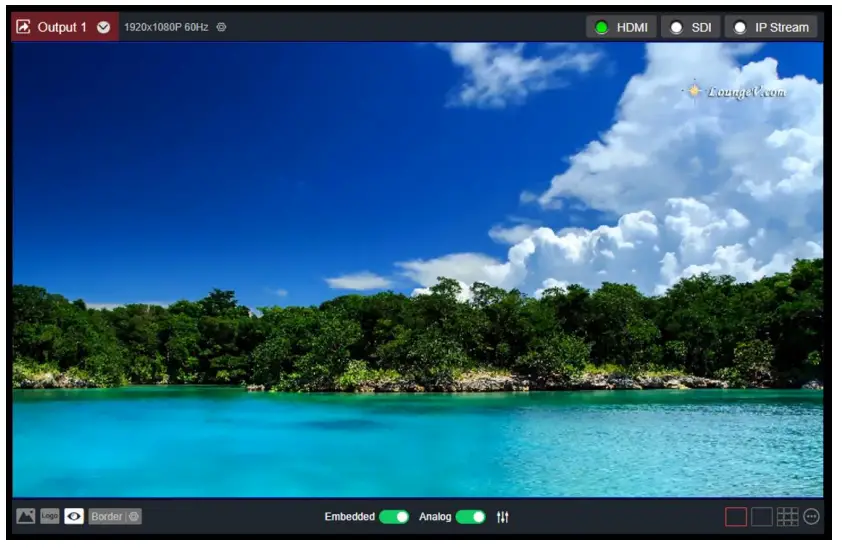Click the Logo overlay button

coord(49,517)
